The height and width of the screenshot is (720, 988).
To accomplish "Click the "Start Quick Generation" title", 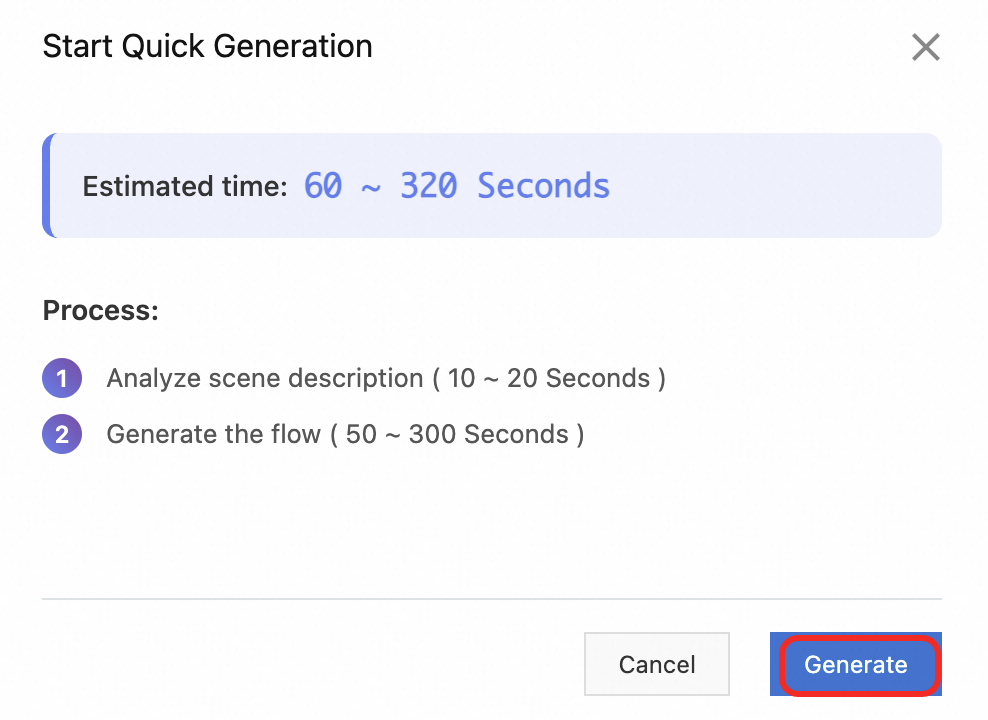I will tap(207, 46).
